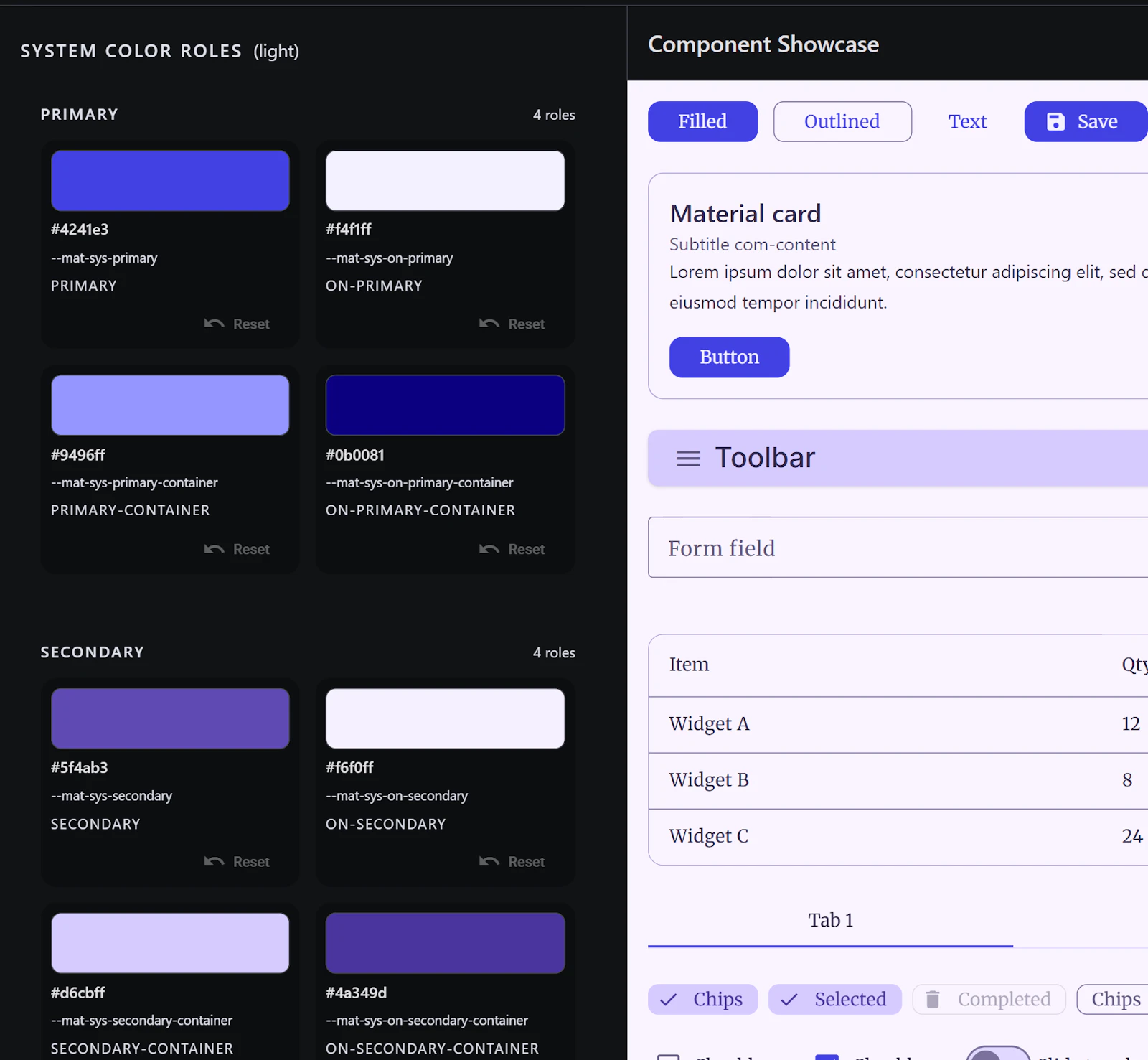
Task: Click the trash icon on the Completed chip
Action: pos(932,999)
